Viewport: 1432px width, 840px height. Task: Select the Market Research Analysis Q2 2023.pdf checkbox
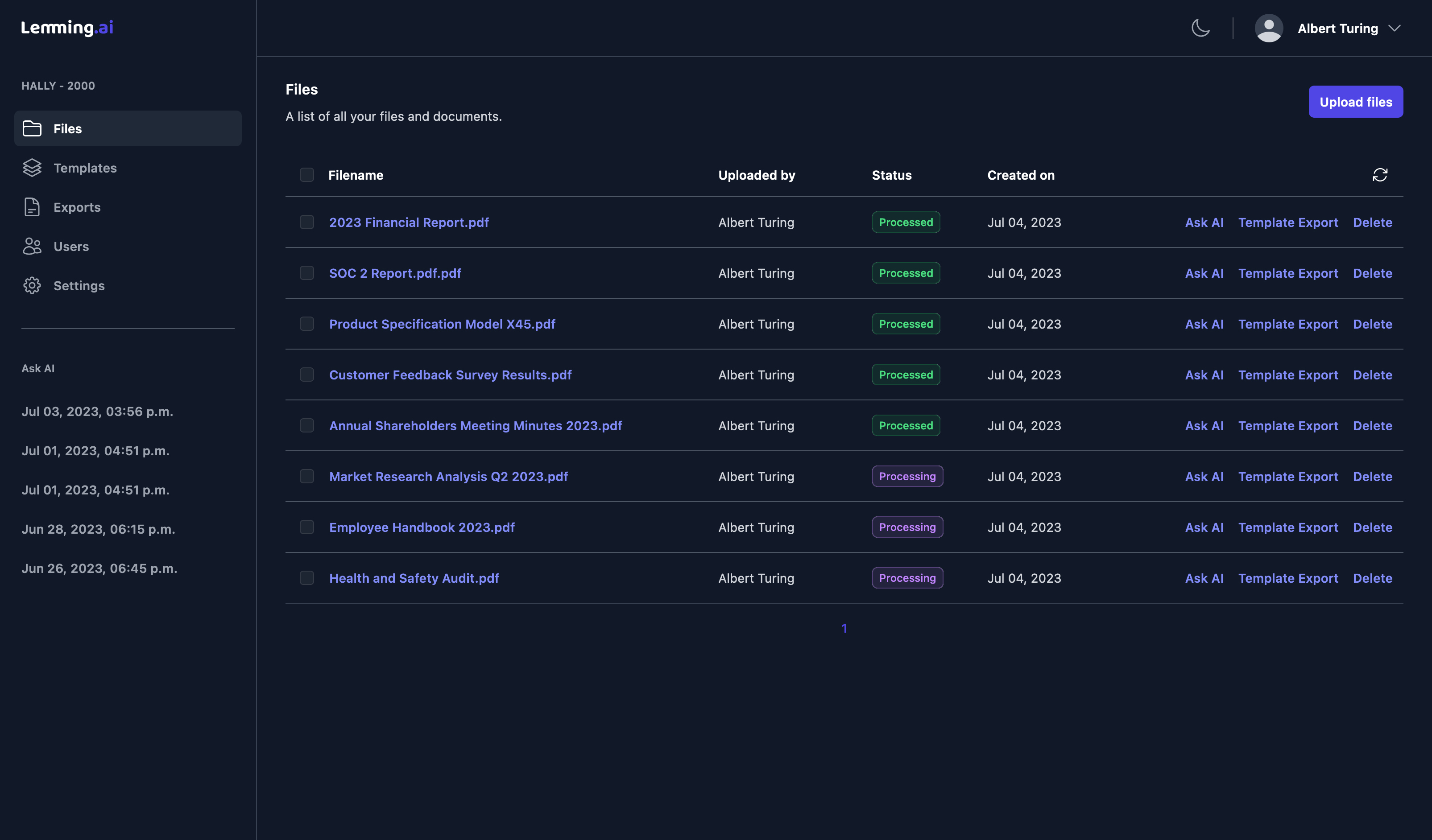(307, 477)
